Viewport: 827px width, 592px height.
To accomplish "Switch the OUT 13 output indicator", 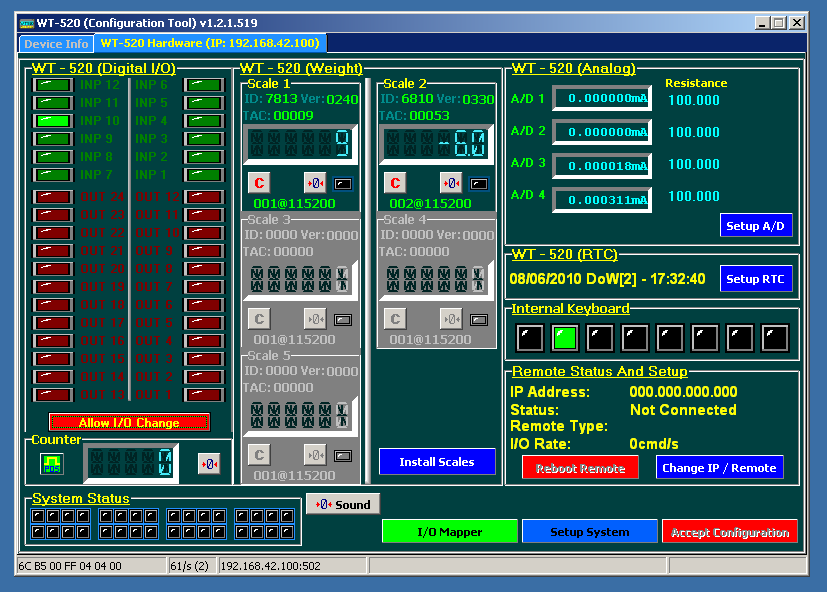I will pos(53,395).
